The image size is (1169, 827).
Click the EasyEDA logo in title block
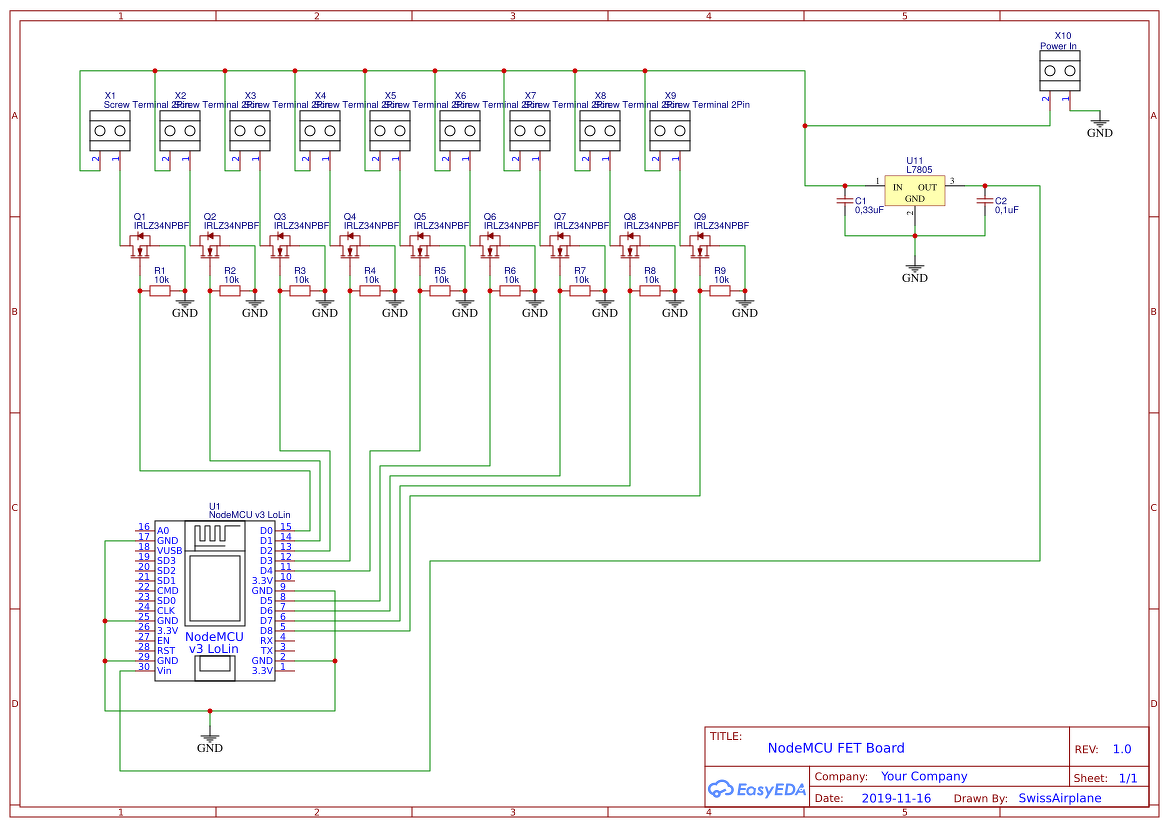pyautogui.click(x=757, y=789)
